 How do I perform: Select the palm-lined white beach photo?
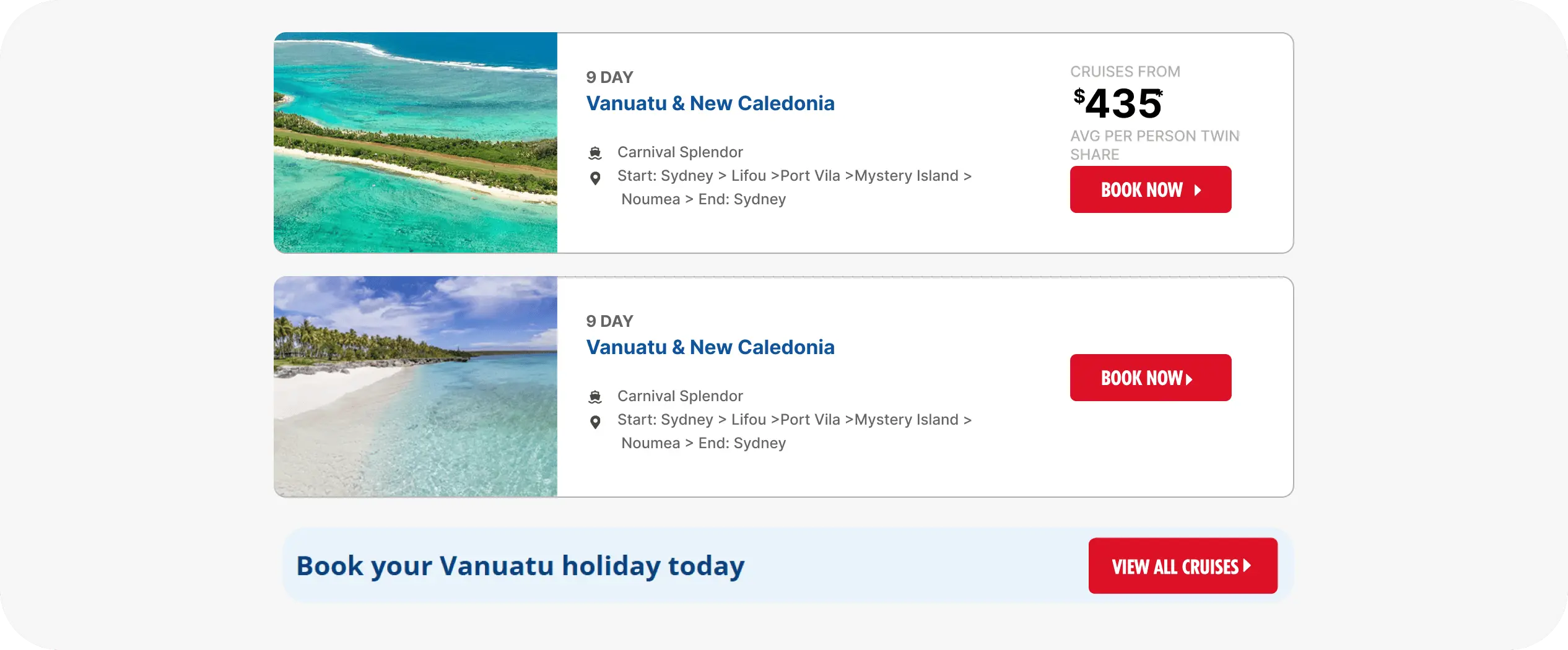tap(416, 387)
